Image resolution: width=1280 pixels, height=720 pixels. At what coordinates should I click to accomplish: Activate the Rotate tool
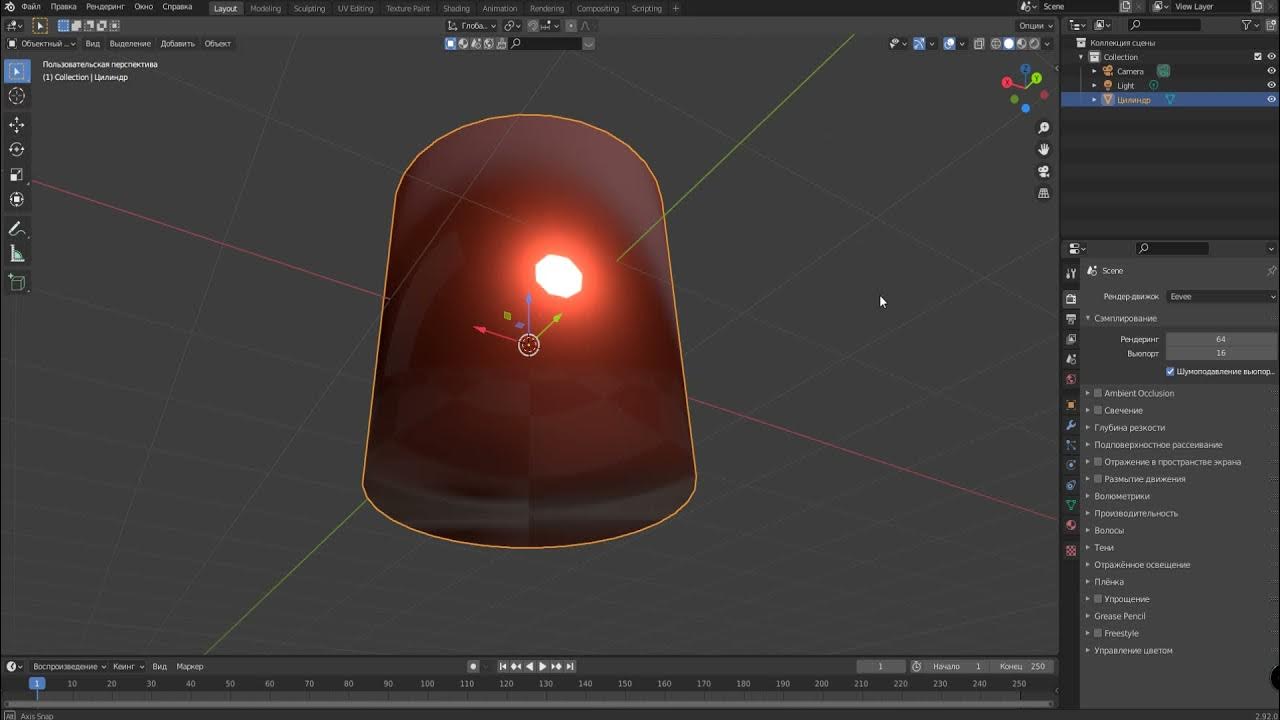pyautogui.click(x=17, y=150)
